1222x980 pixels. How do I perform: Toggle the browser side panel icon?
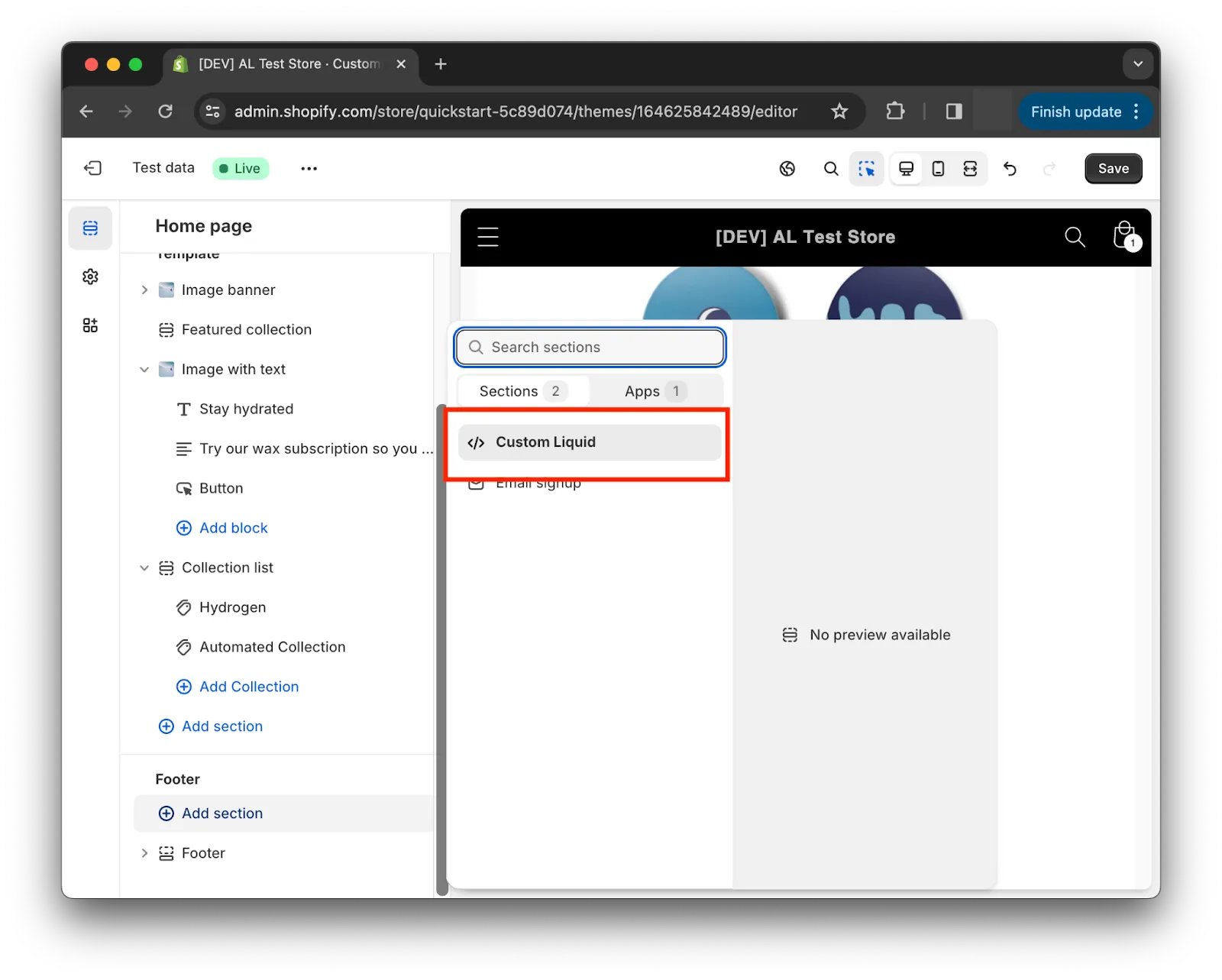(954, 112)
